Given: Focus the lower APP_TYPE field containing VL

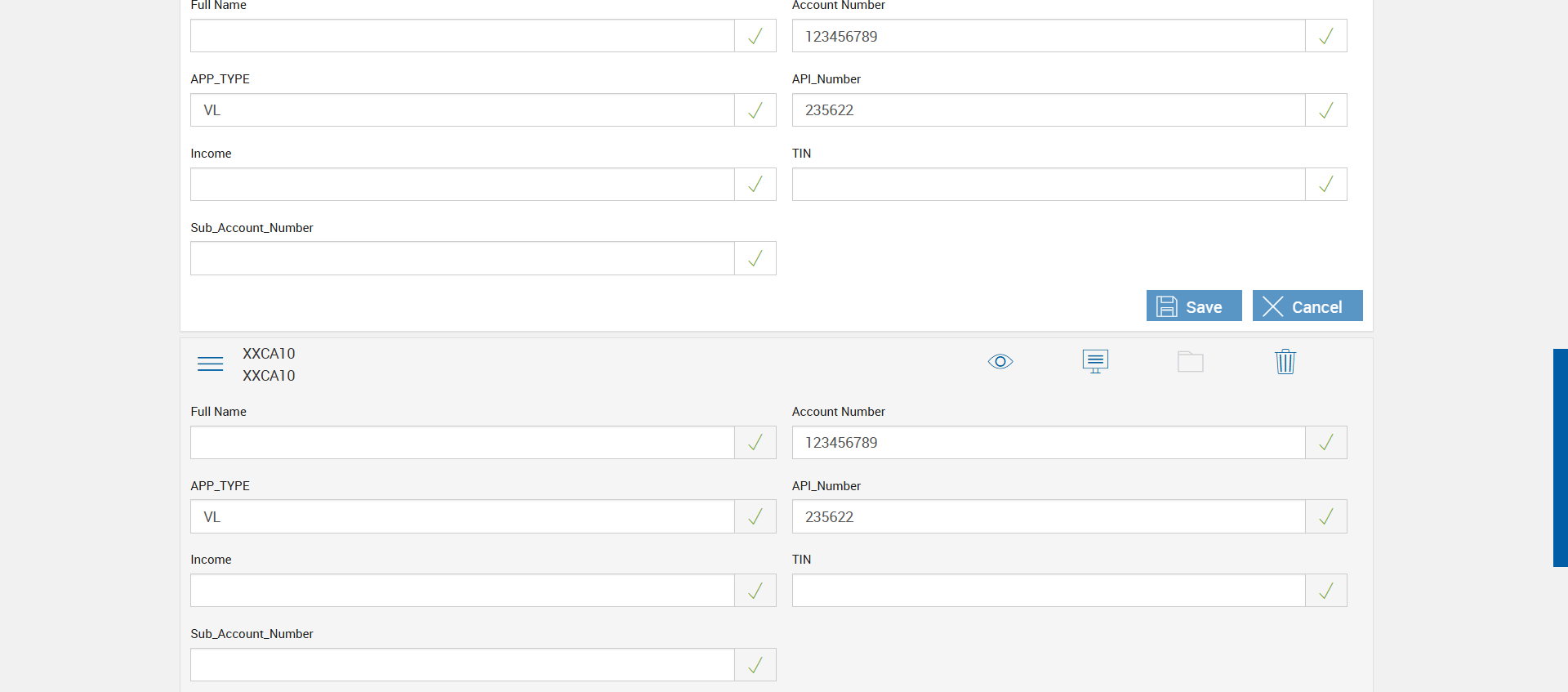Looking at the screenshot, I should (x=461, y=516).
